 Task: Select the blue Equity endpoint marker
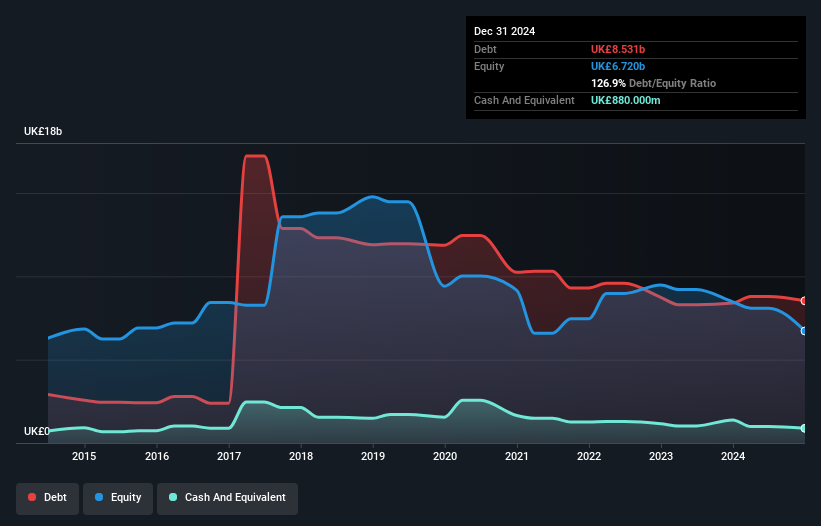pyautogui.click(x=804, y=331)
